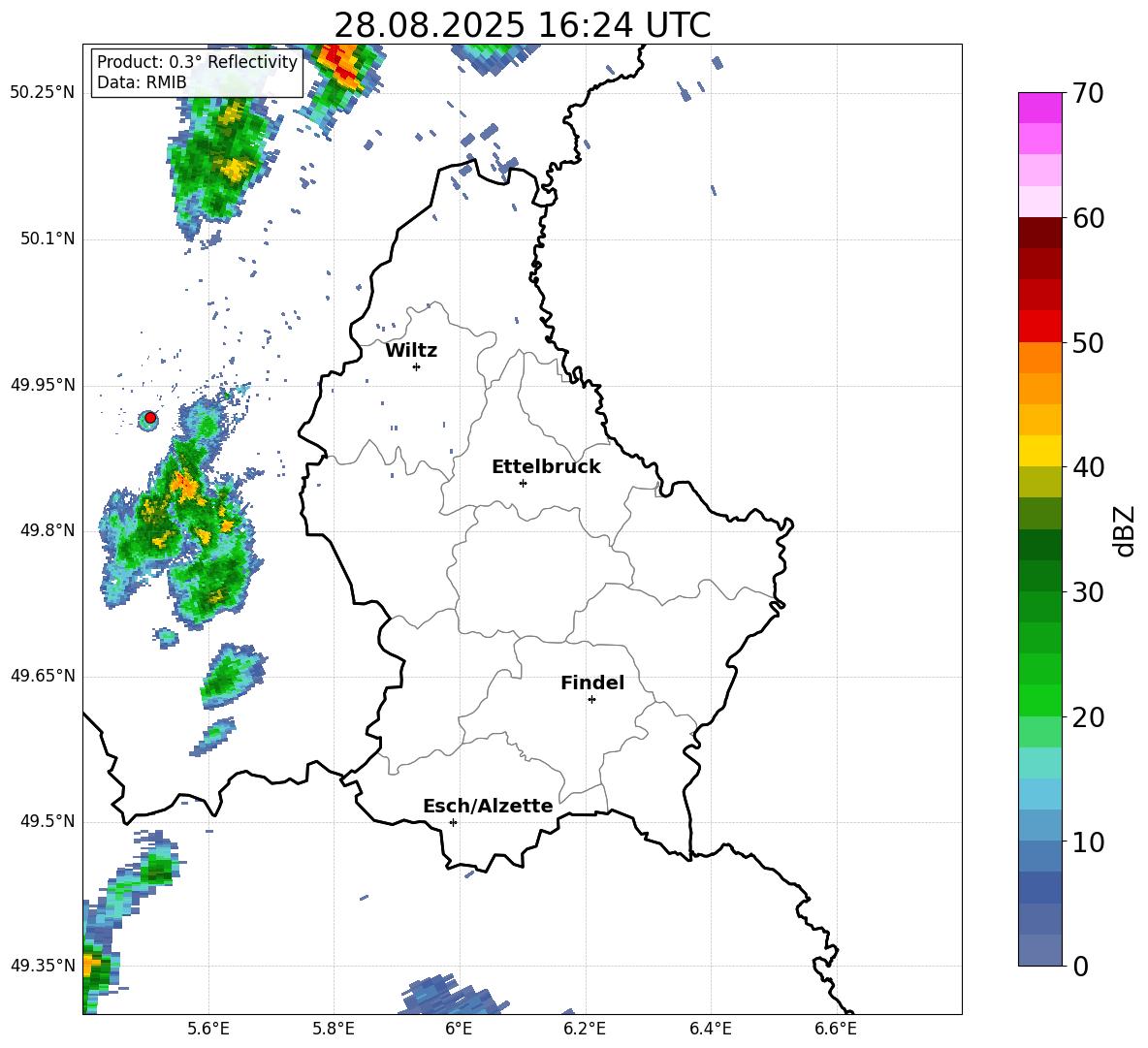Click the colorbar tick value 20
Viewport: 1148px width, 1048px height.
(1088, 716)
